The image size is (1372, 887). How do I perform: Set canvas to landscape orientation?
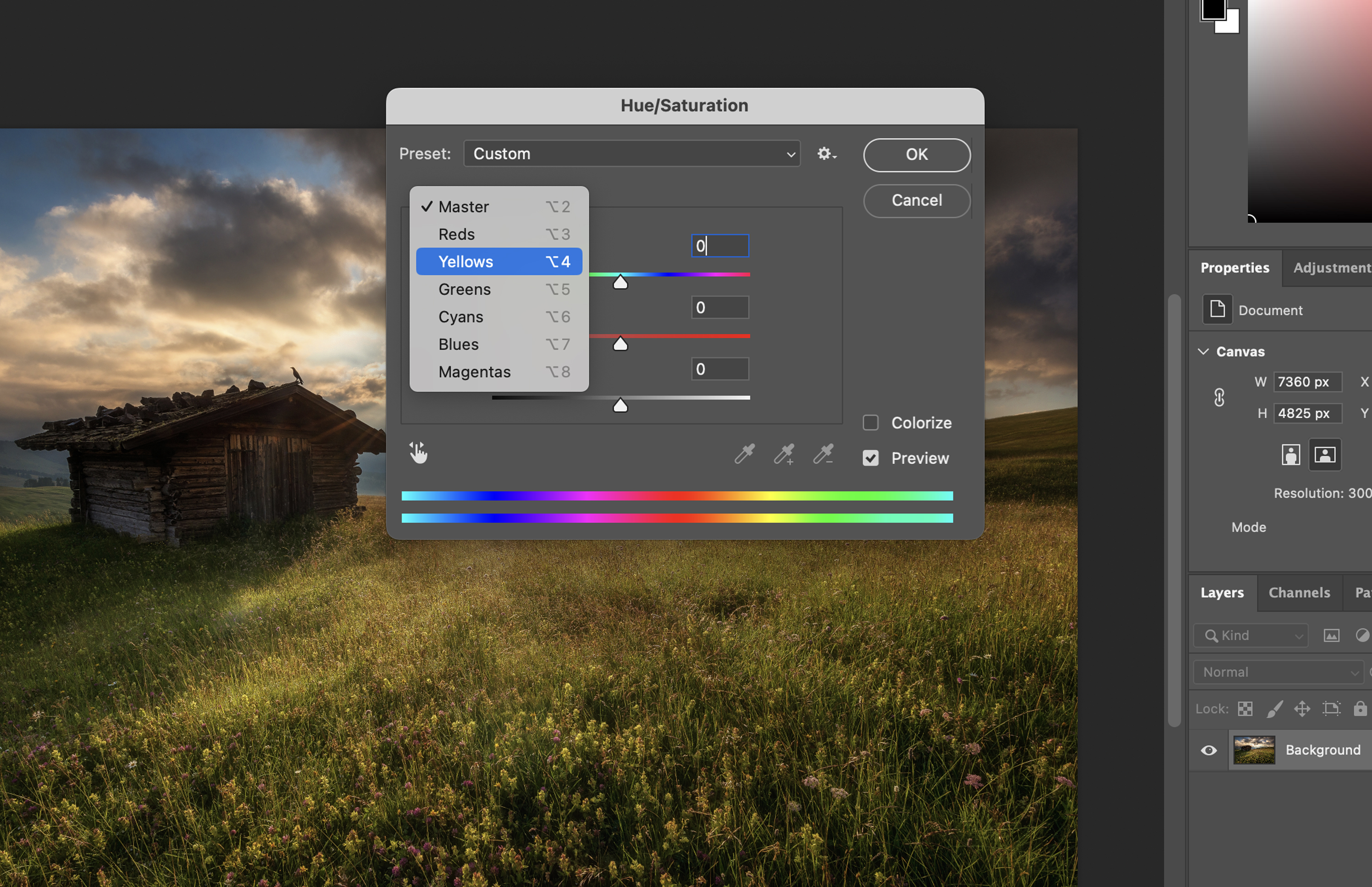[1324, 455]
